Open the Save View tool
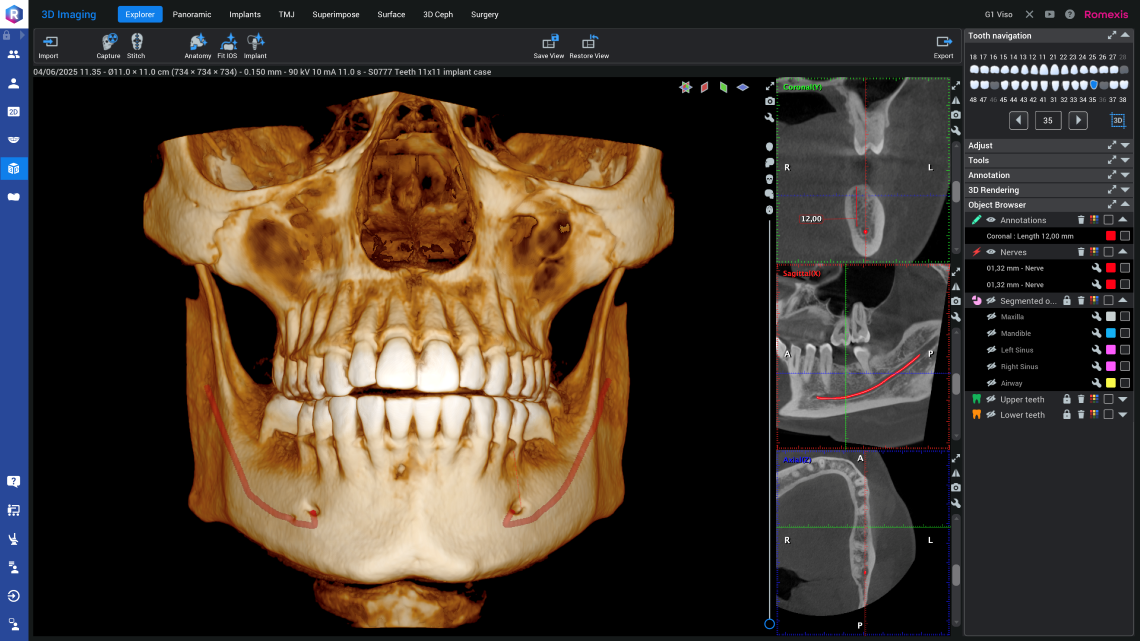 pyautogui.click(x=549, y=42)
